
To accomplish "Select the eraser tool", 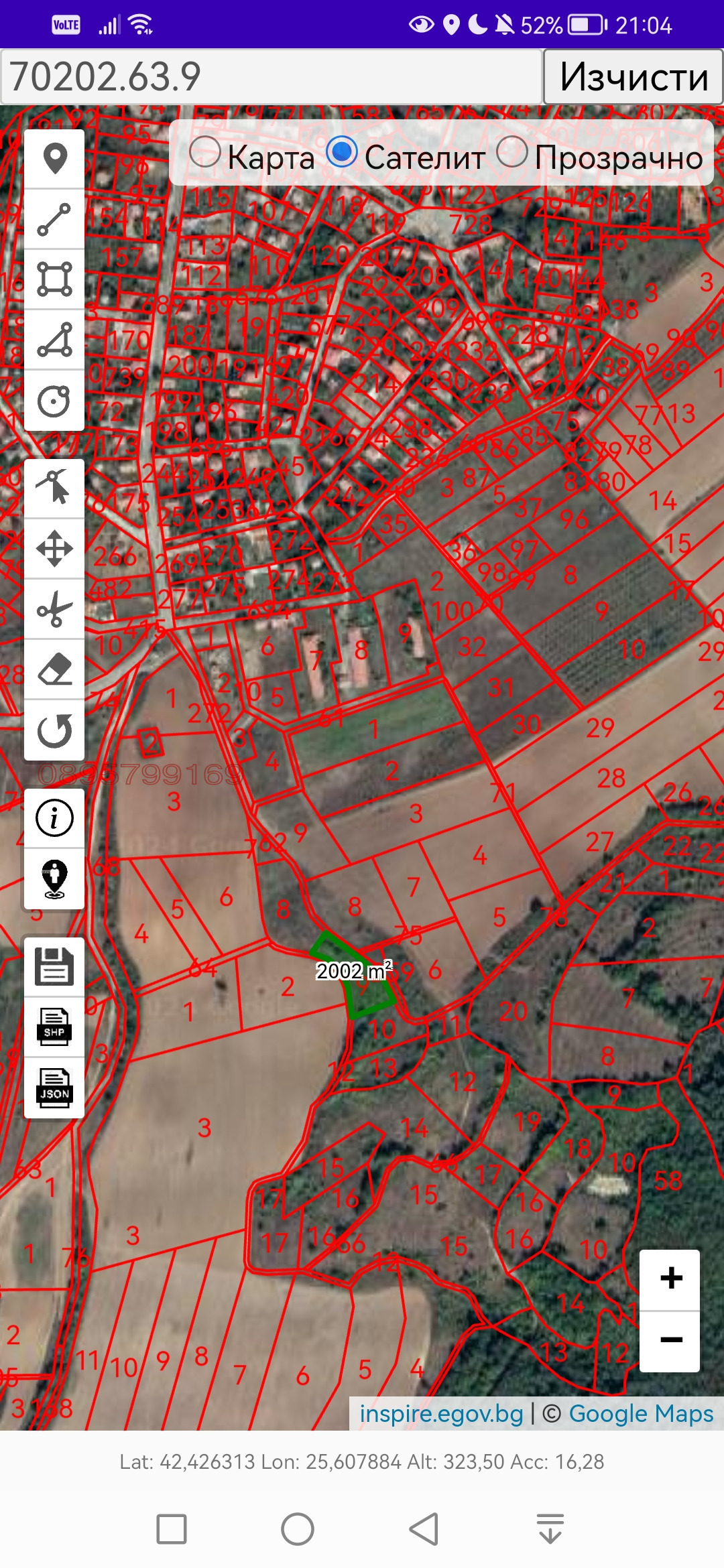I will [x=54, y=669].
